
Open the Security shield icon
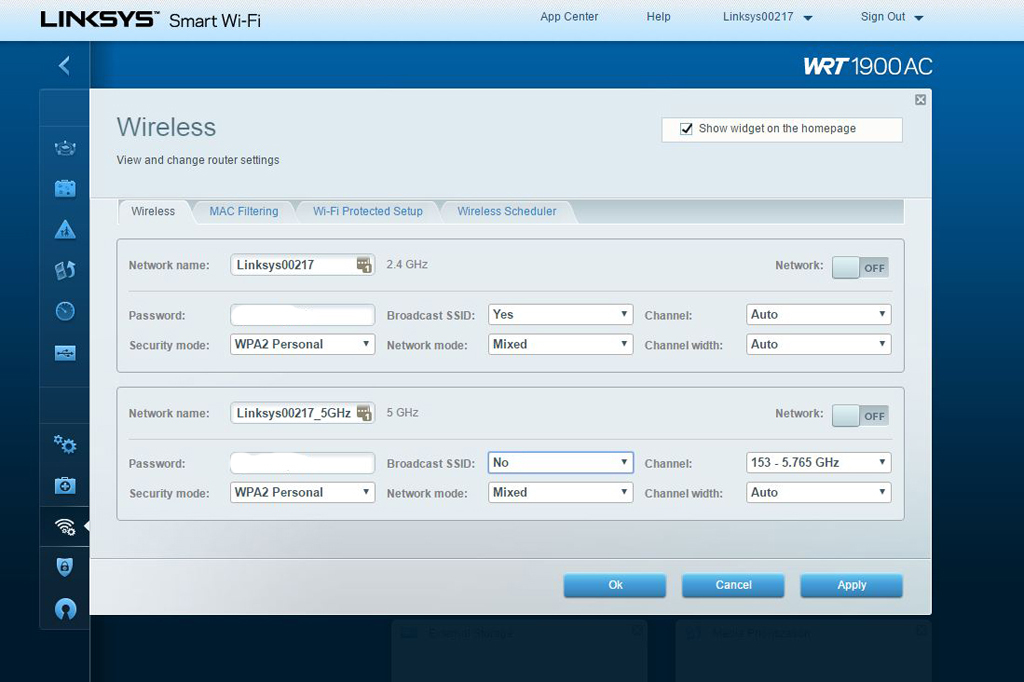tap(65, 567)
